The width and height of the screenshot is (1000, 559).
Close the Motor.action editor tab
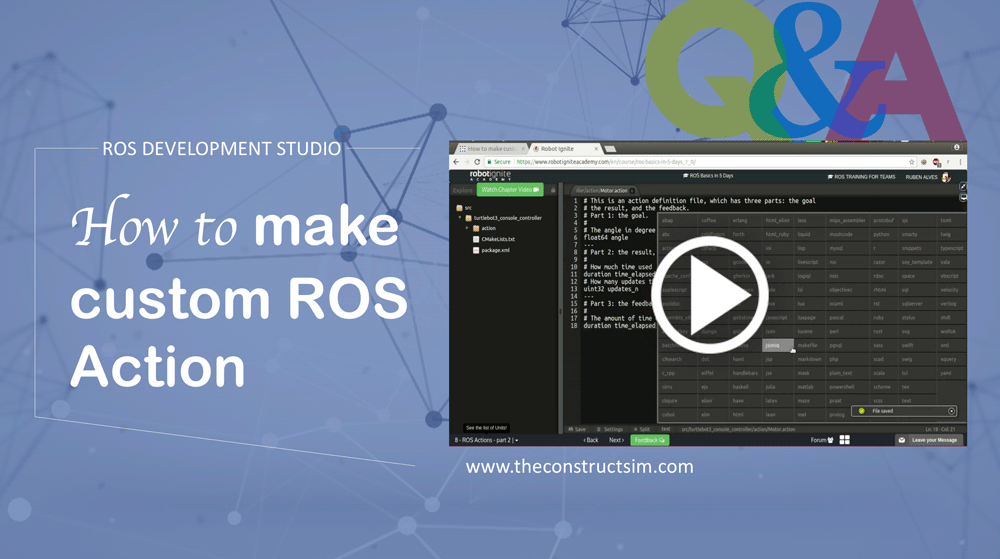pyautogui.click(x=631, y=191)
